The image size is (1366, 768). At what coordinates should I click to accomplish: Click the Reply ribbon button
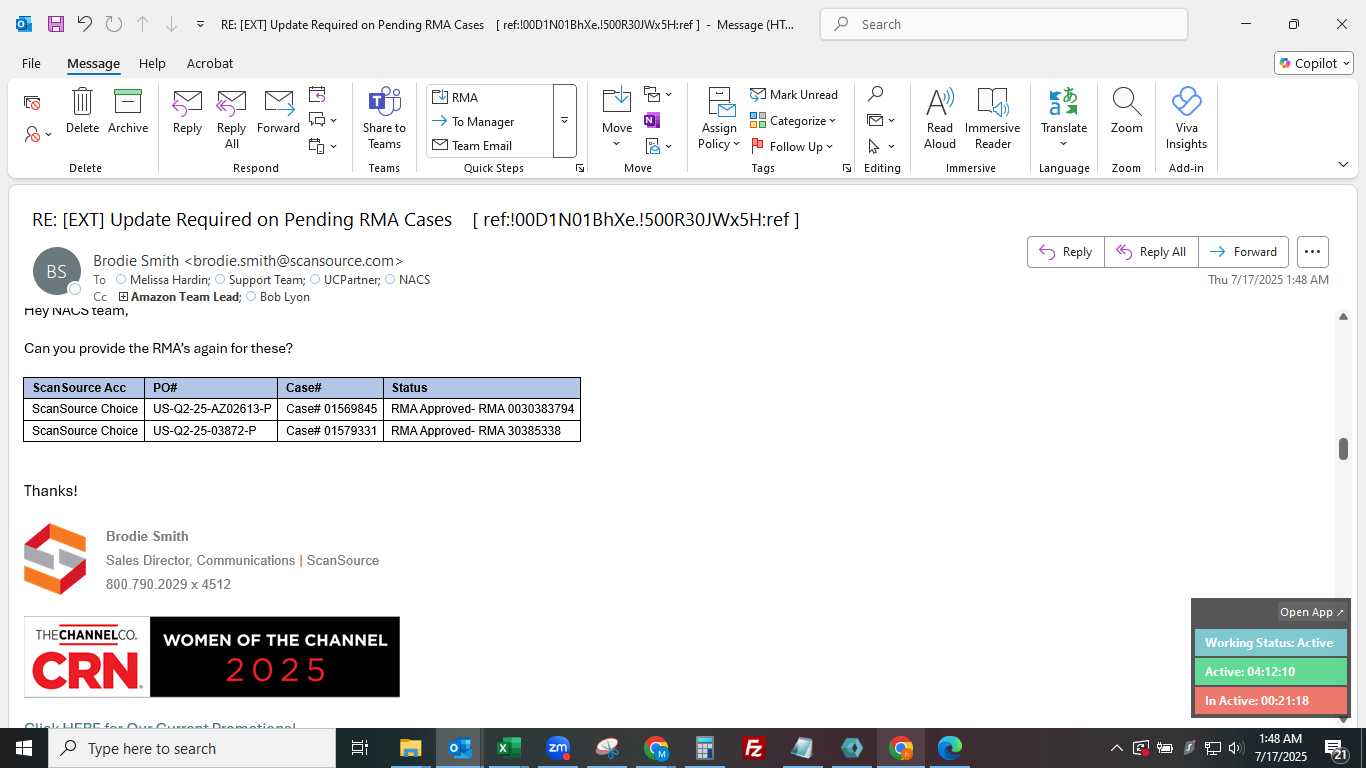(x=187, y=111)
